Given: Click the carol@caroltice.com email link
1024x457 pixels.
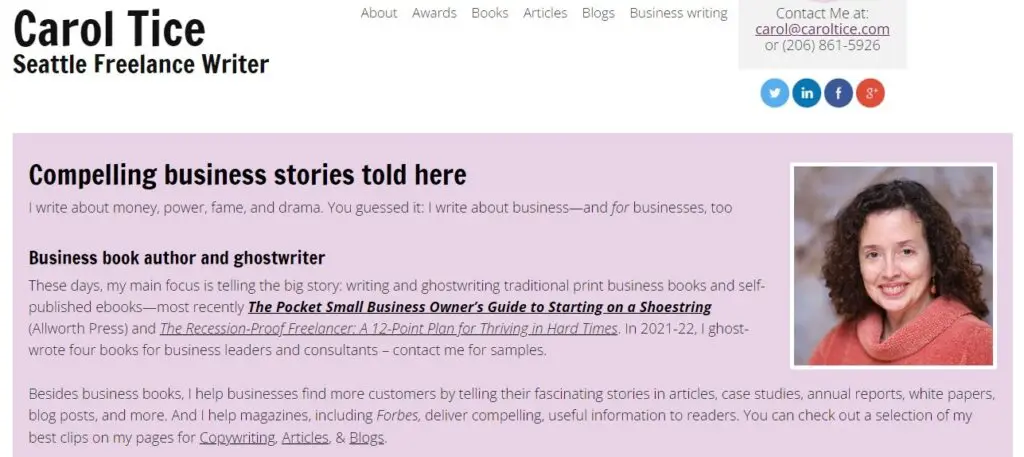Looking at the screenshot, I should 822,29.
